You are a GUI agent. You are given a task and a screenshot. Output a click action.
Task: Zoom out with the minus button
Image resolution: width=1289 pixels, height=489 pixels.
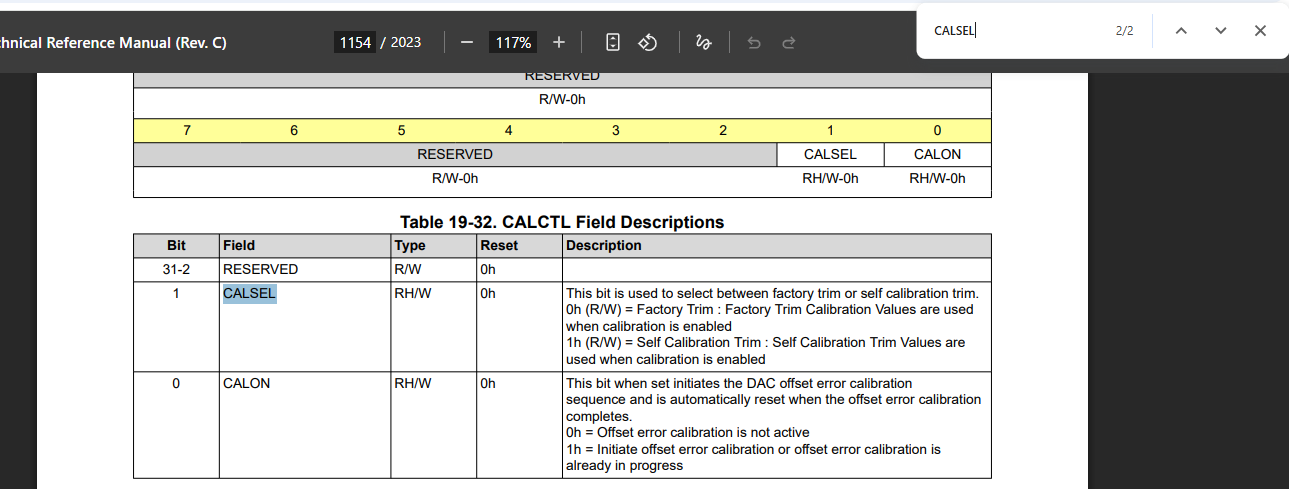click(466, 42)
